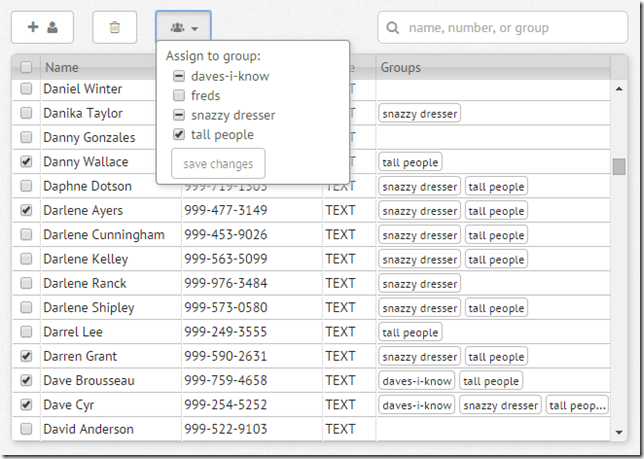Check the freds group checkbox

click(x=179, y=96)
